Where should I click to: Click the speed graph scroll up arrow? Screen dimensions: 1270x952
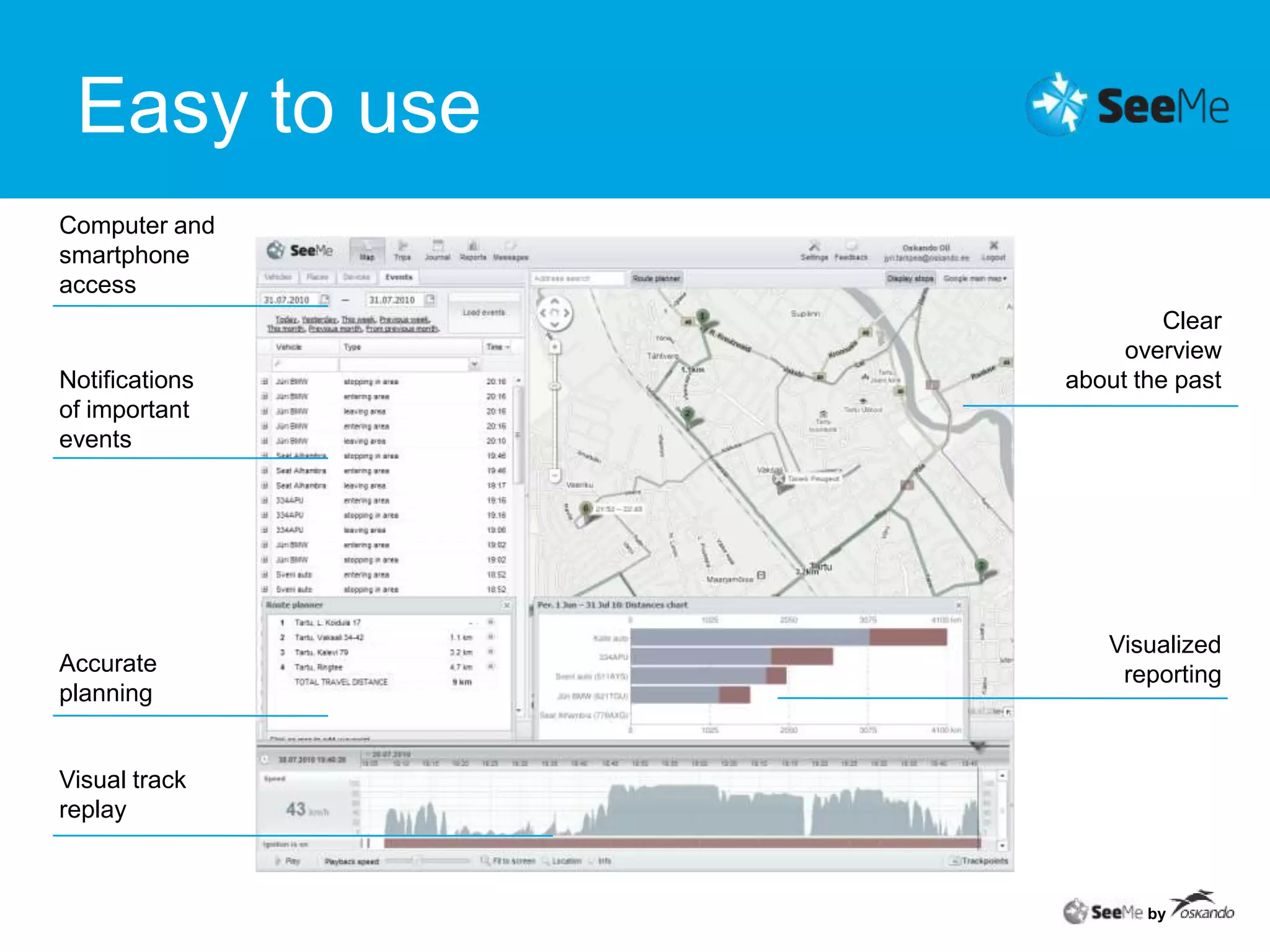click(x=1002, y=775)
